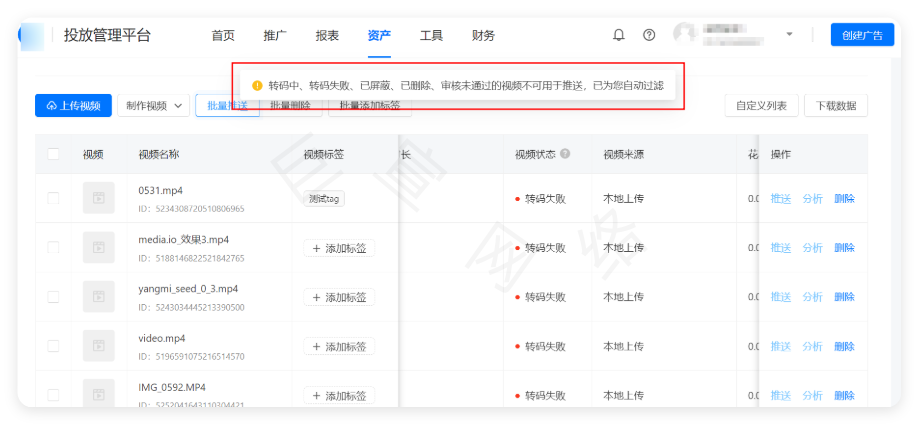This screenshot has height=424, width=918.
Task: Add a tag to IMG_0592.MP4
Action: click(x=339, y=395)
